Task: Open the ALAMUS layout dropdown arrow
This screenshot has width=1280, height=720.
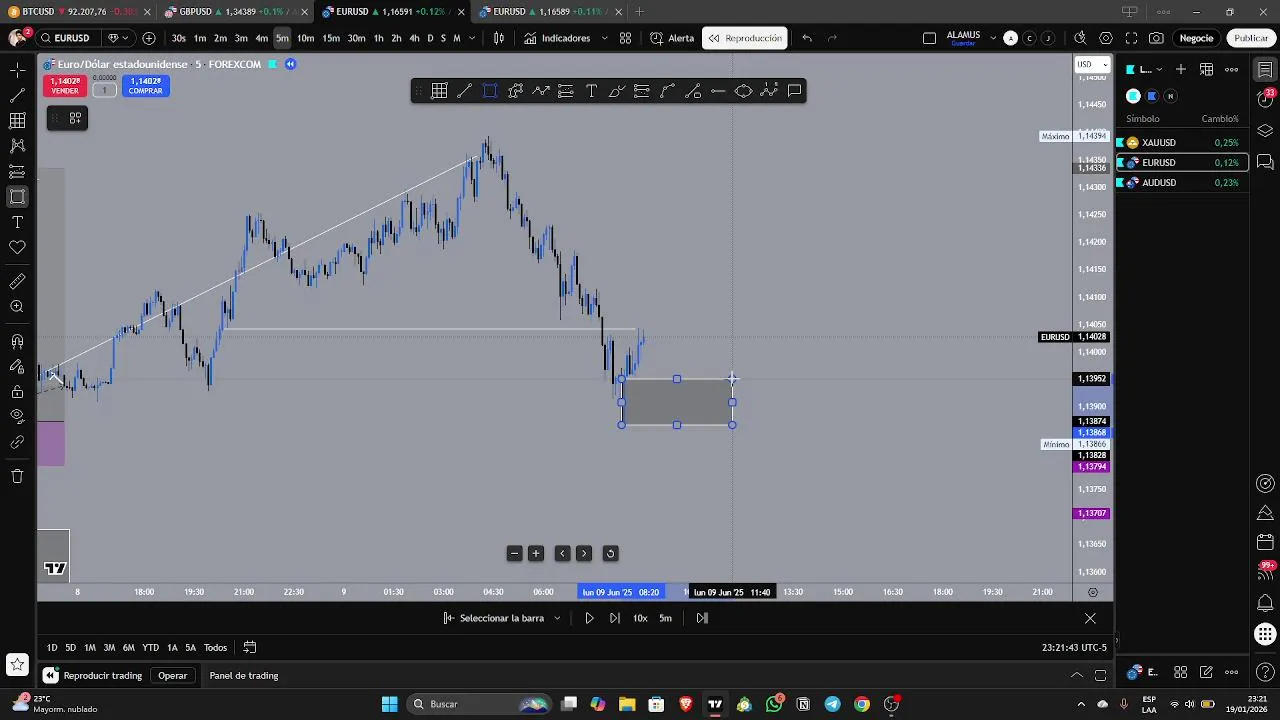Action: [993, 38]
